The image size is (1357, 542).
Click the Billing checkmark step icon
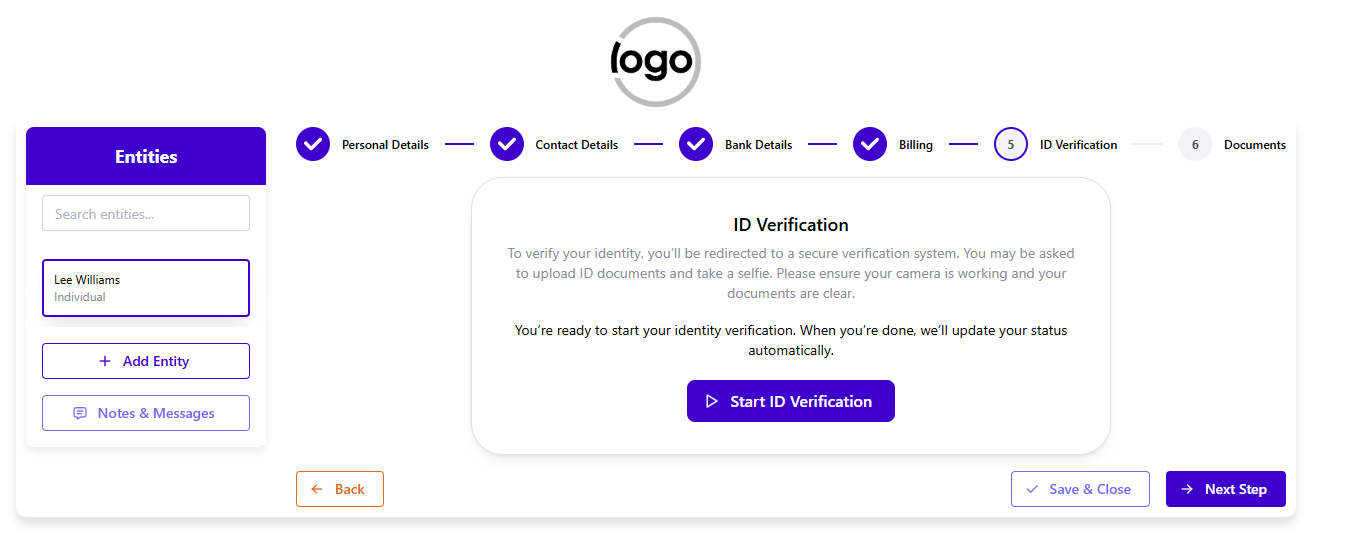(870, 144)
